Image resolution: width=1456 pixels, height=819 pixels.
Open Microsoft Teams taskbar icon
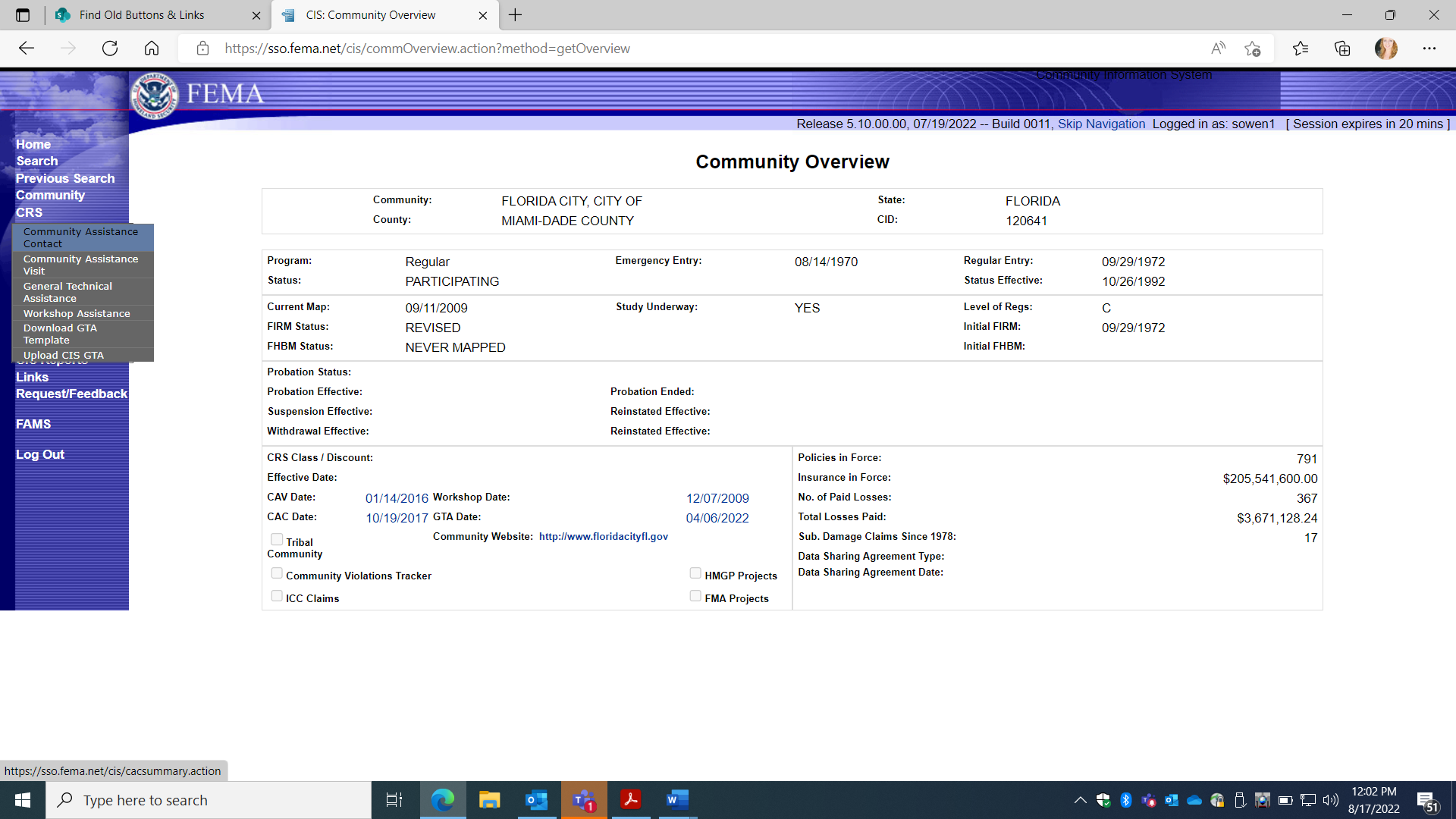(583, 800)
